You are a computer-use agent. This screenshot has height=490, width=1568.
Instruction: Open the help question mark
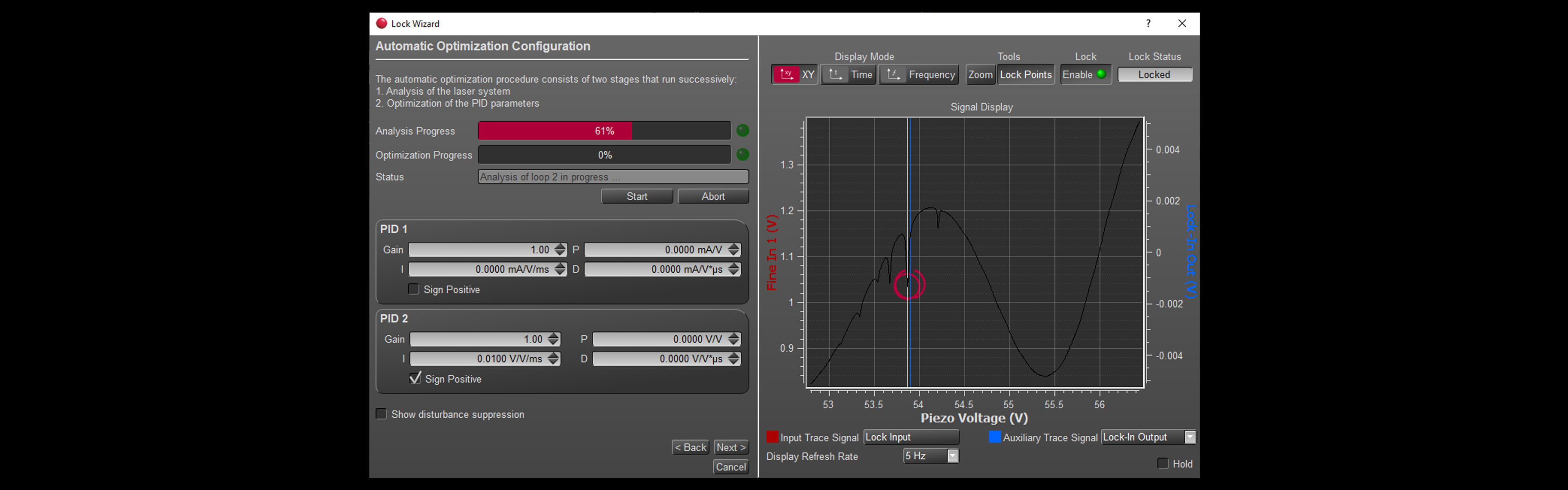(x=1148, y=24)
